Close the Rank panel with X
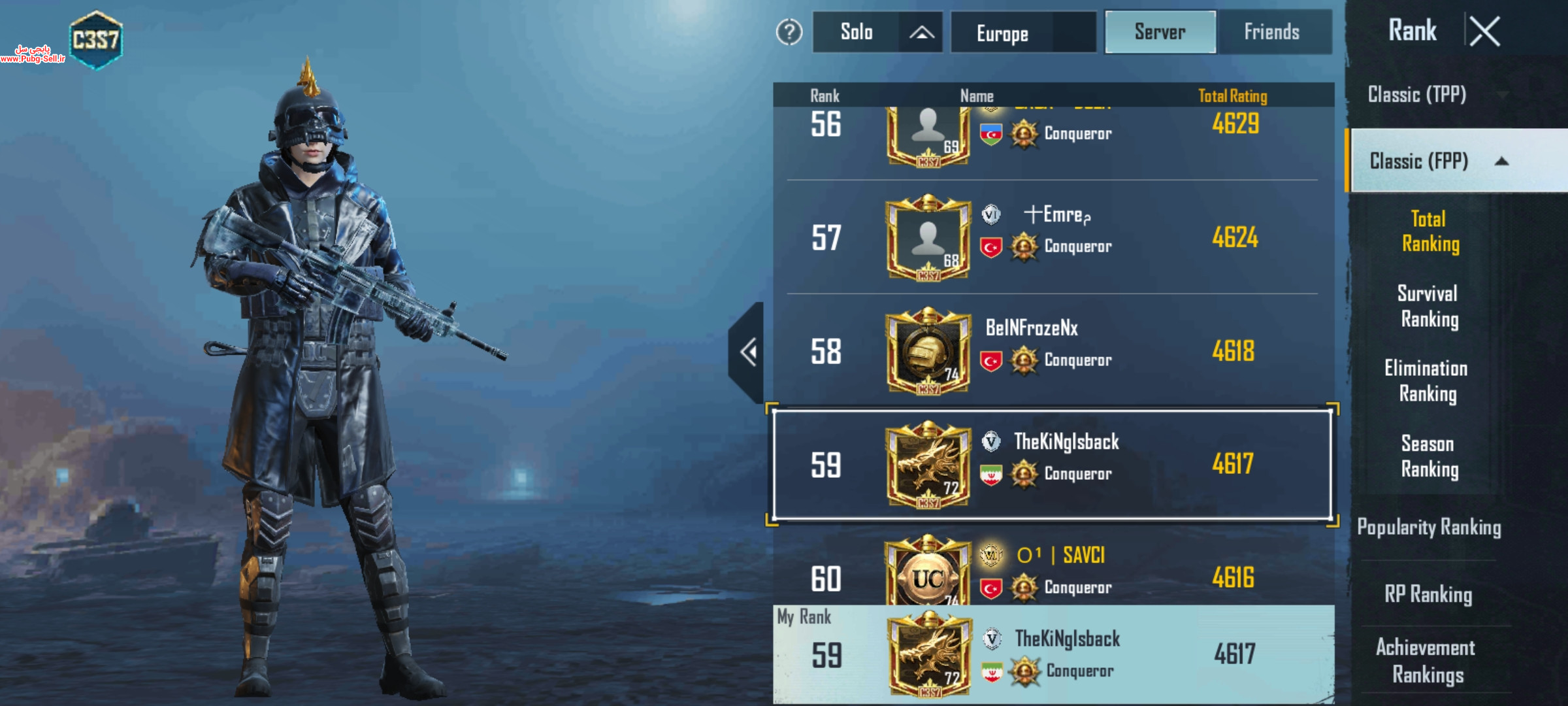Viewport: 1568px width, 706px height. coord(1484,31)
